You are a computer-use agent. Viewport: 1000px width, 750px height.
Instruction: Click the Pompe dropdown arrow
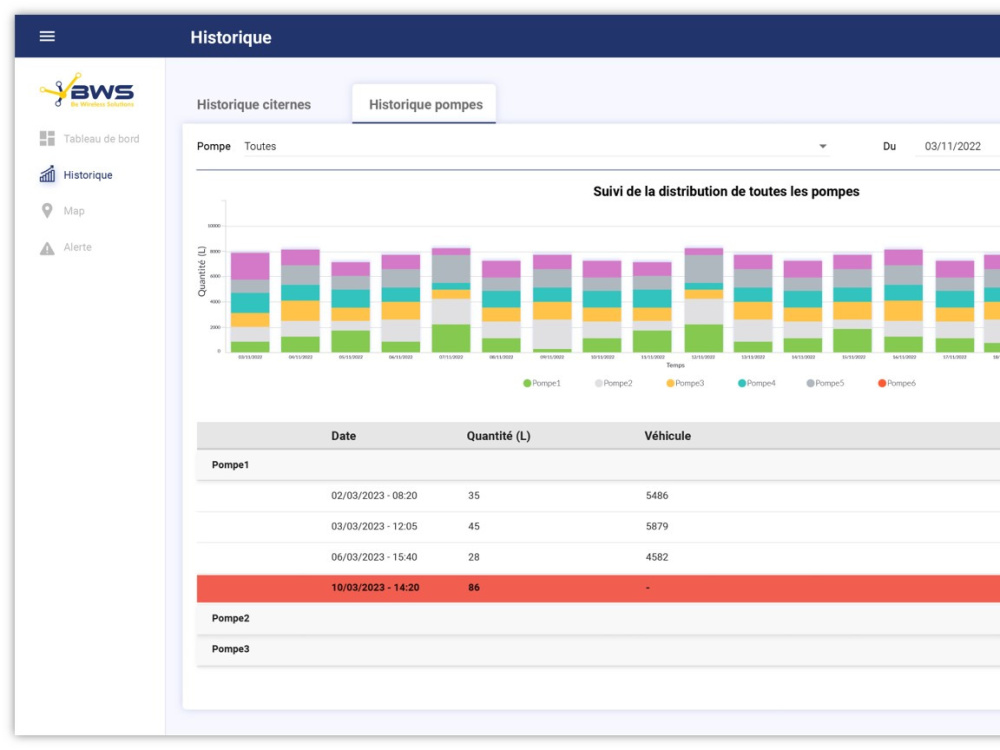click(x=823, y=146)
